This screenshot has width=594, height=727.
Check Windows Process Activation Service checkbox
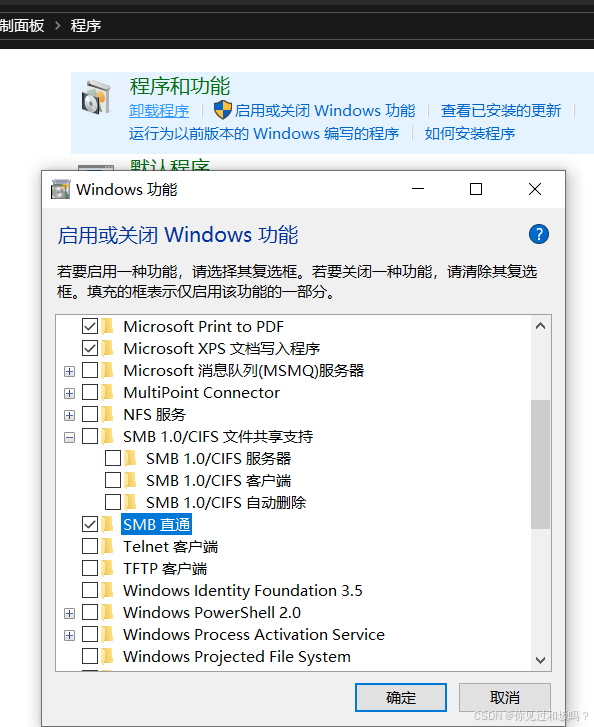point(90,634)
